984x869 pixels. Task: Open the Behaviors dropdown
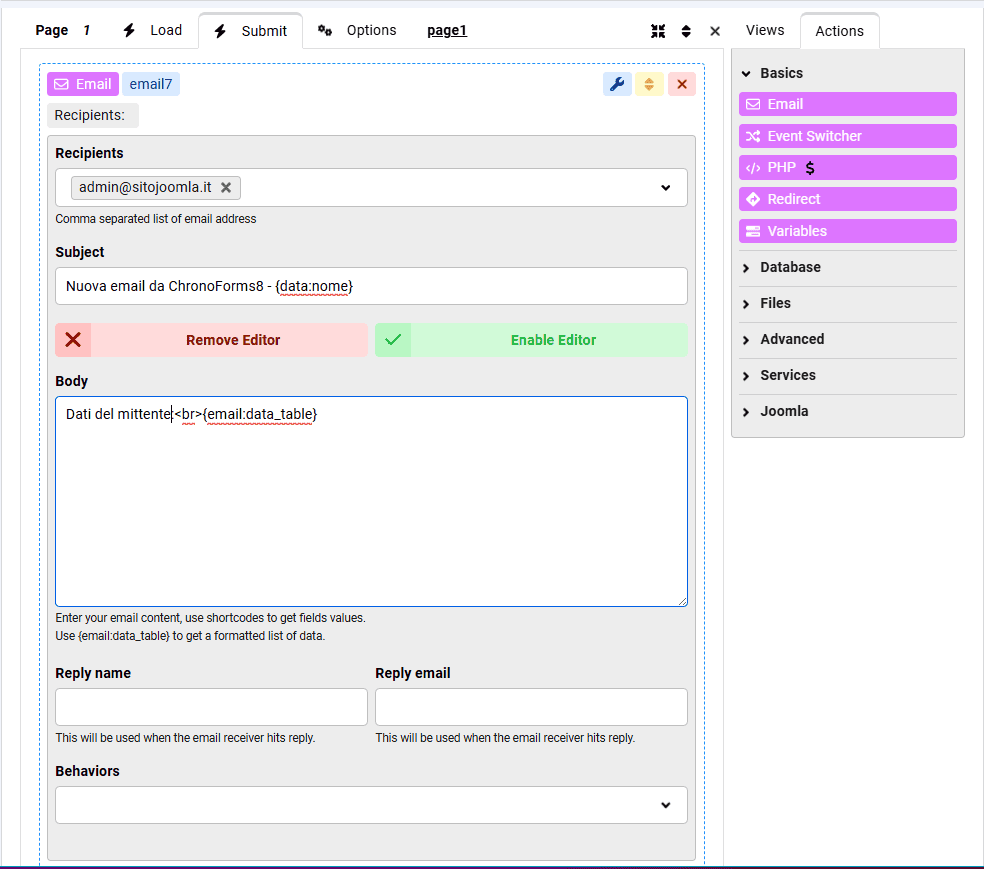666,805
